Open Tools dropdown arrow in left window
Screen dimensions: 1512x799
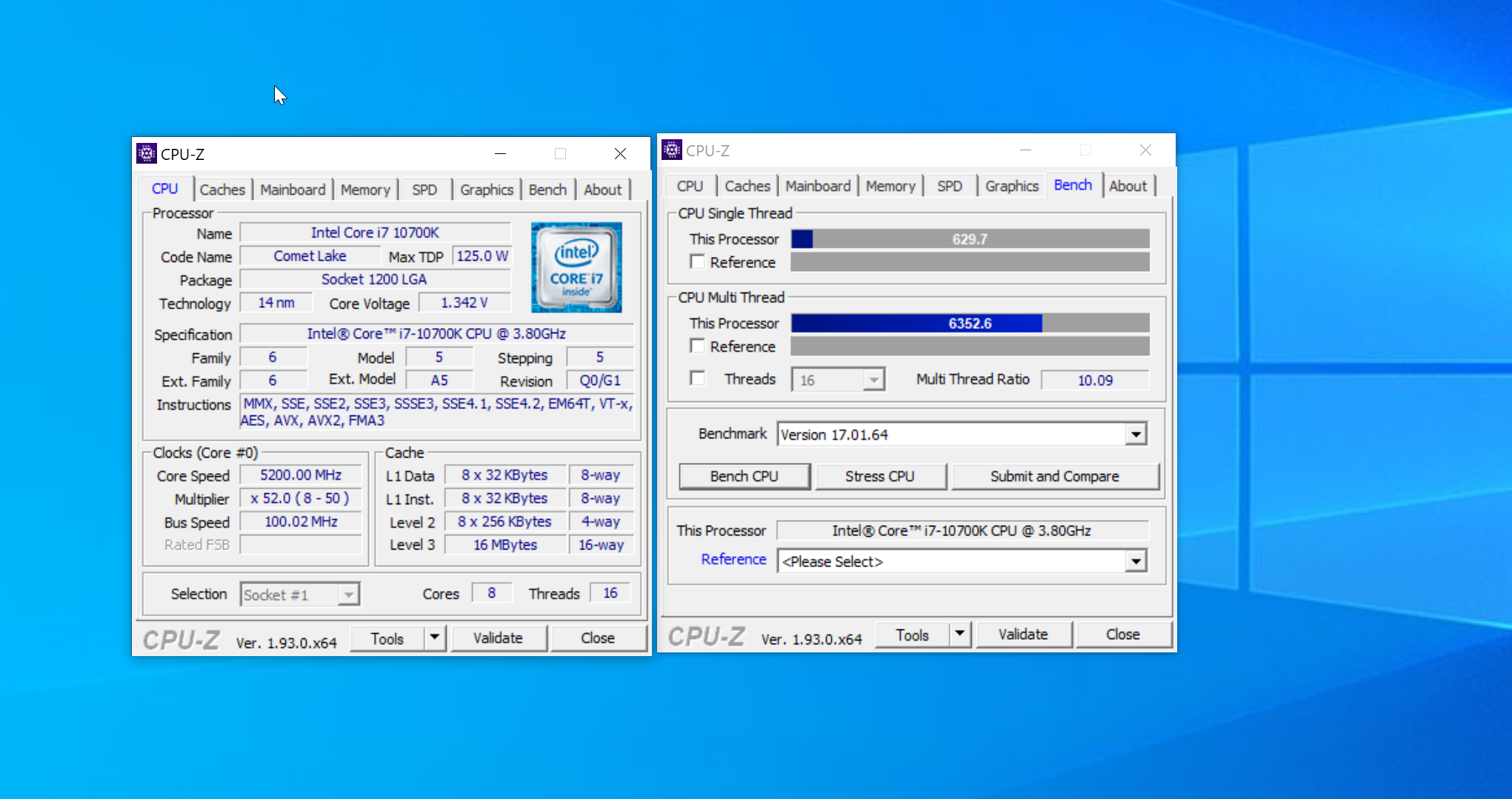435,638
